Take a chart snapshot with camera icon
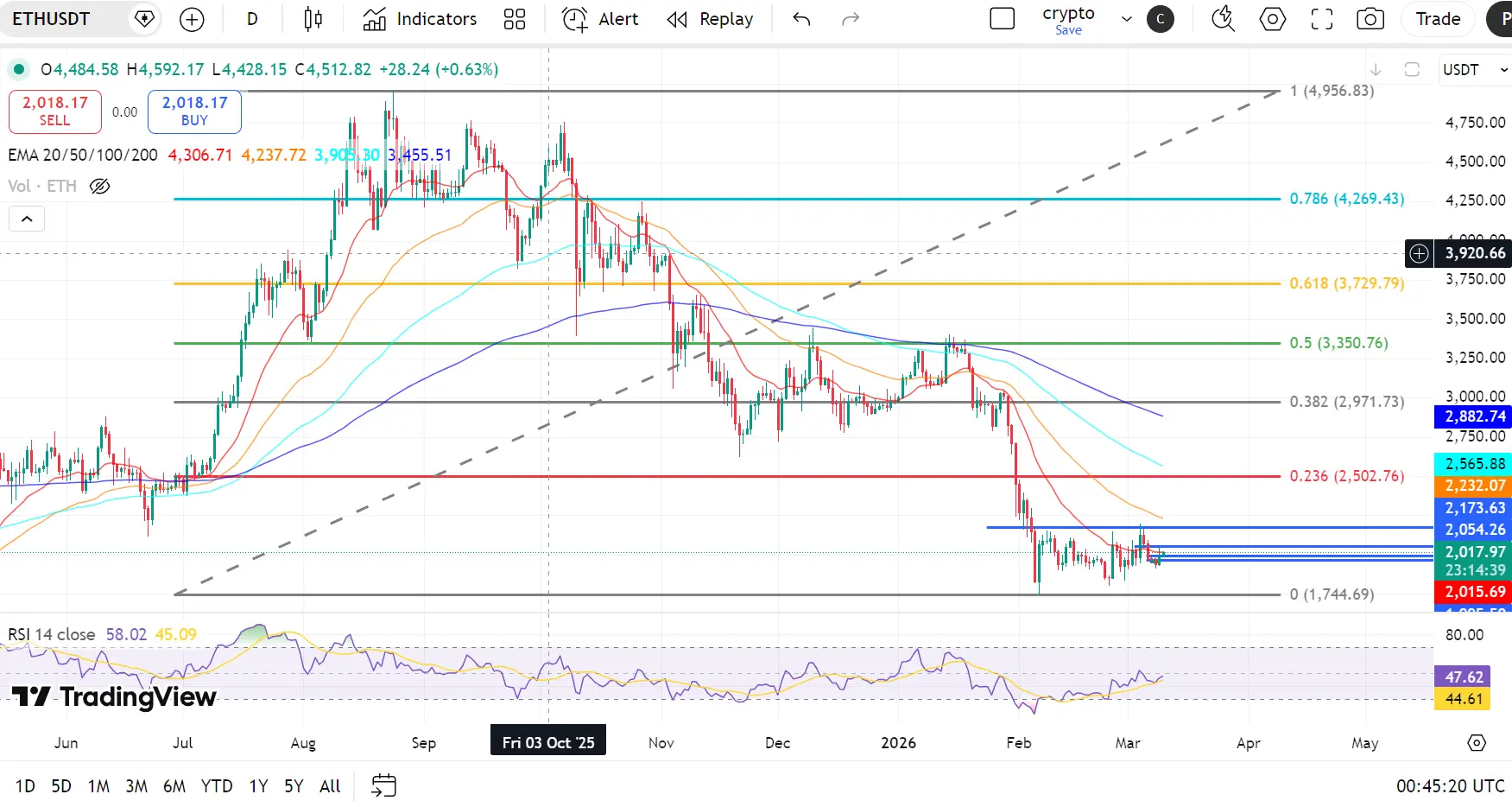The image size is (1512, 807). click(x=1370, y=19)
